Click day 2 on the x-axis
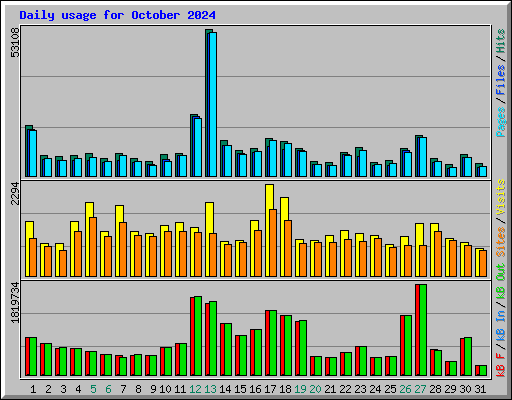 coord(48,389)
